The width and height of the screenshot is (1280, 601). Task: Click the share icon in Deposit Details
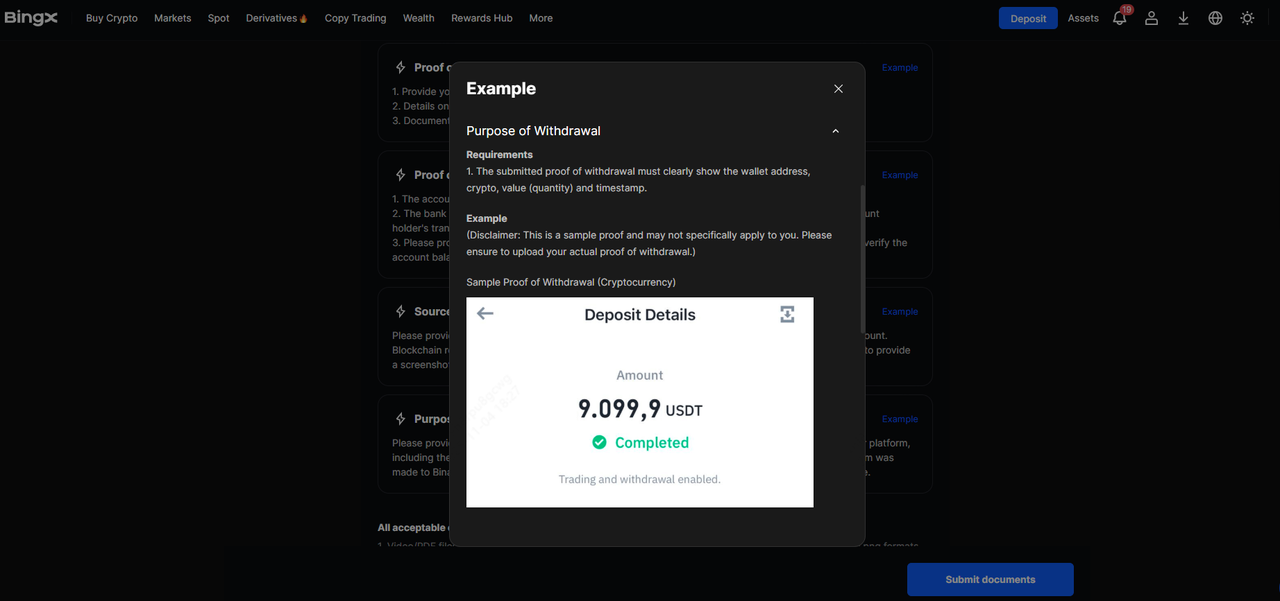[x=787, y=315]
